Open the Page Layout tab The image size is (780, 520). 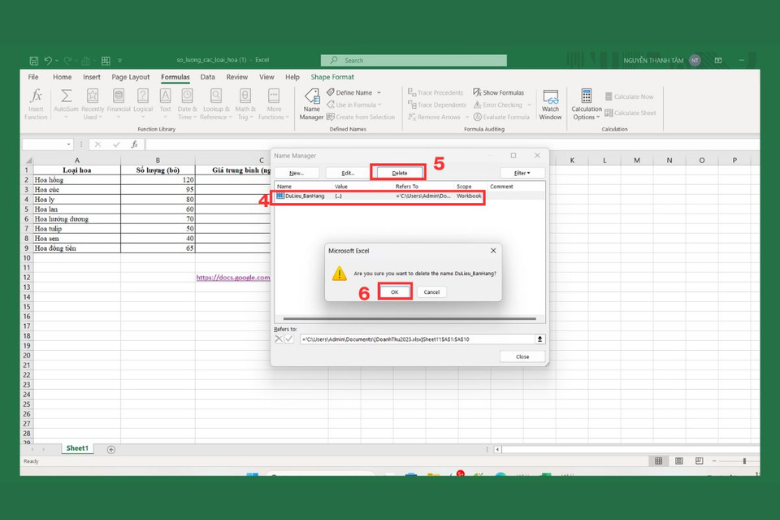[x=131, y=77]
